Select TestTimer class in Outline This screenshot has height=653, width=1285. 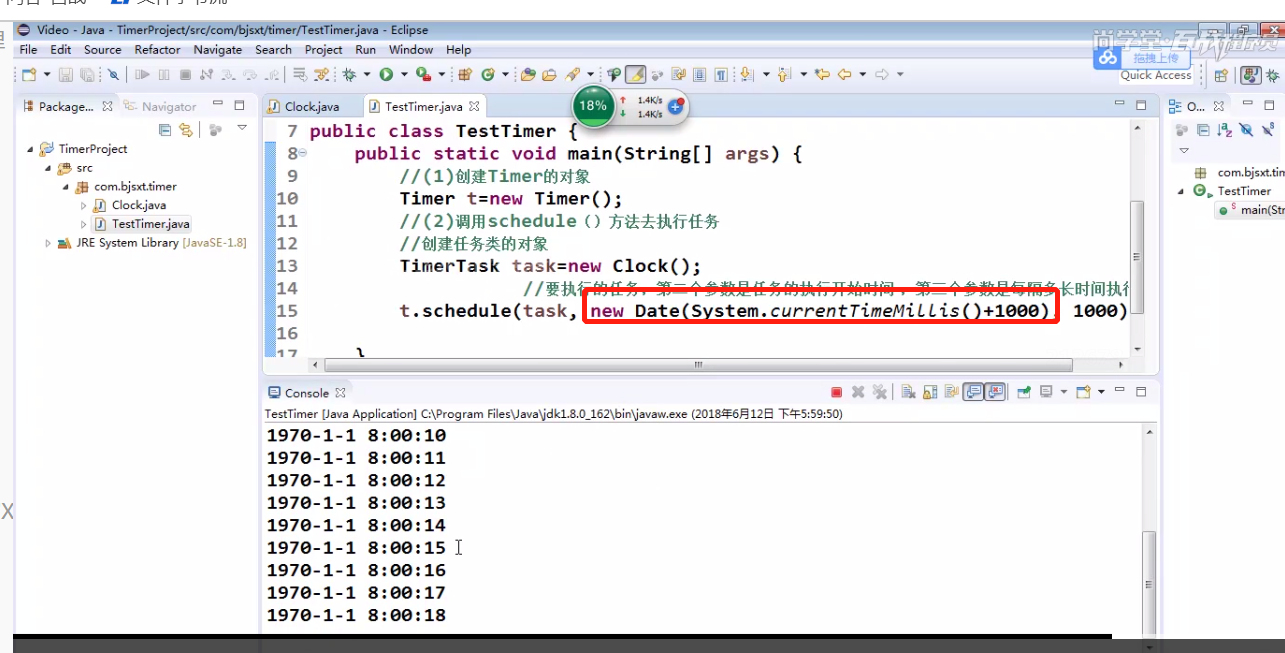[1244, 191]
